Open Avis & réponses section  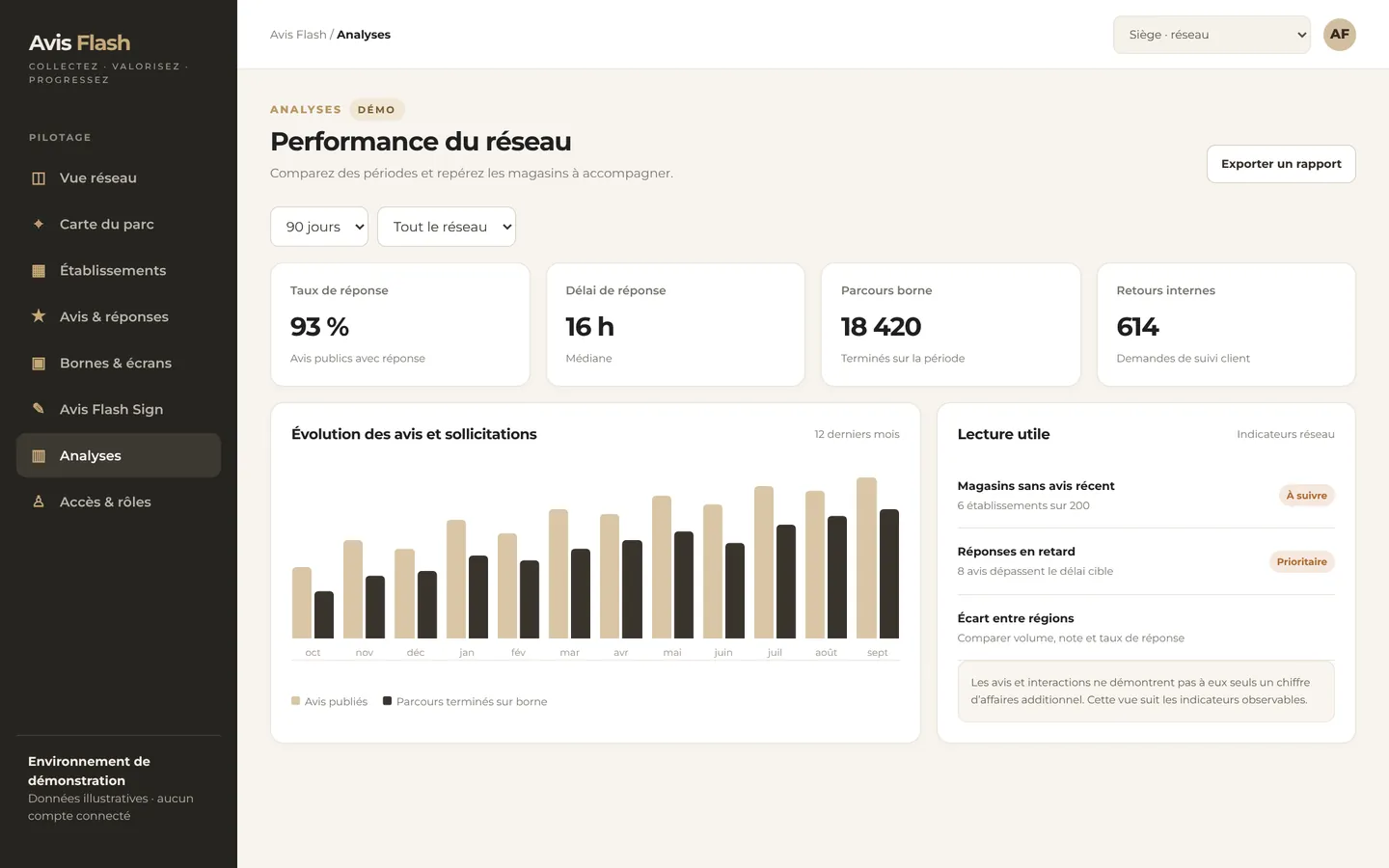[x=119, y=317]
